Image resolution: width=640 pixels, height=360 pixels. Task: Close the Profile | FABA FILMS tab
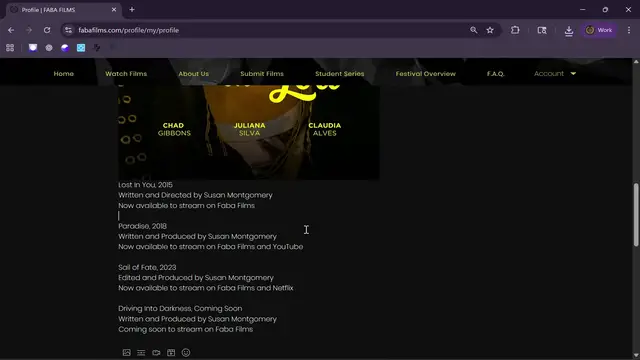tap(114, 9)
